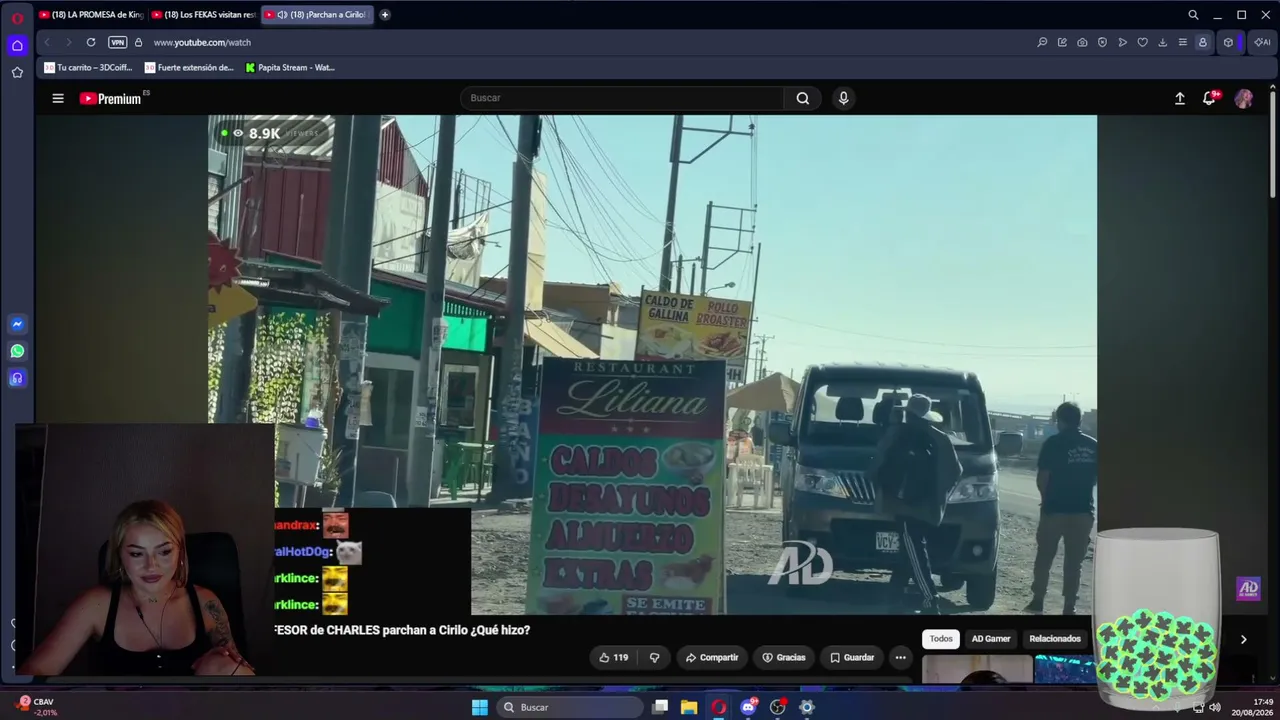Open the ad blocker shield icon
The height and width of the screenshot is (720, 1280).
pyautogui.click(x=1102, y=42)
